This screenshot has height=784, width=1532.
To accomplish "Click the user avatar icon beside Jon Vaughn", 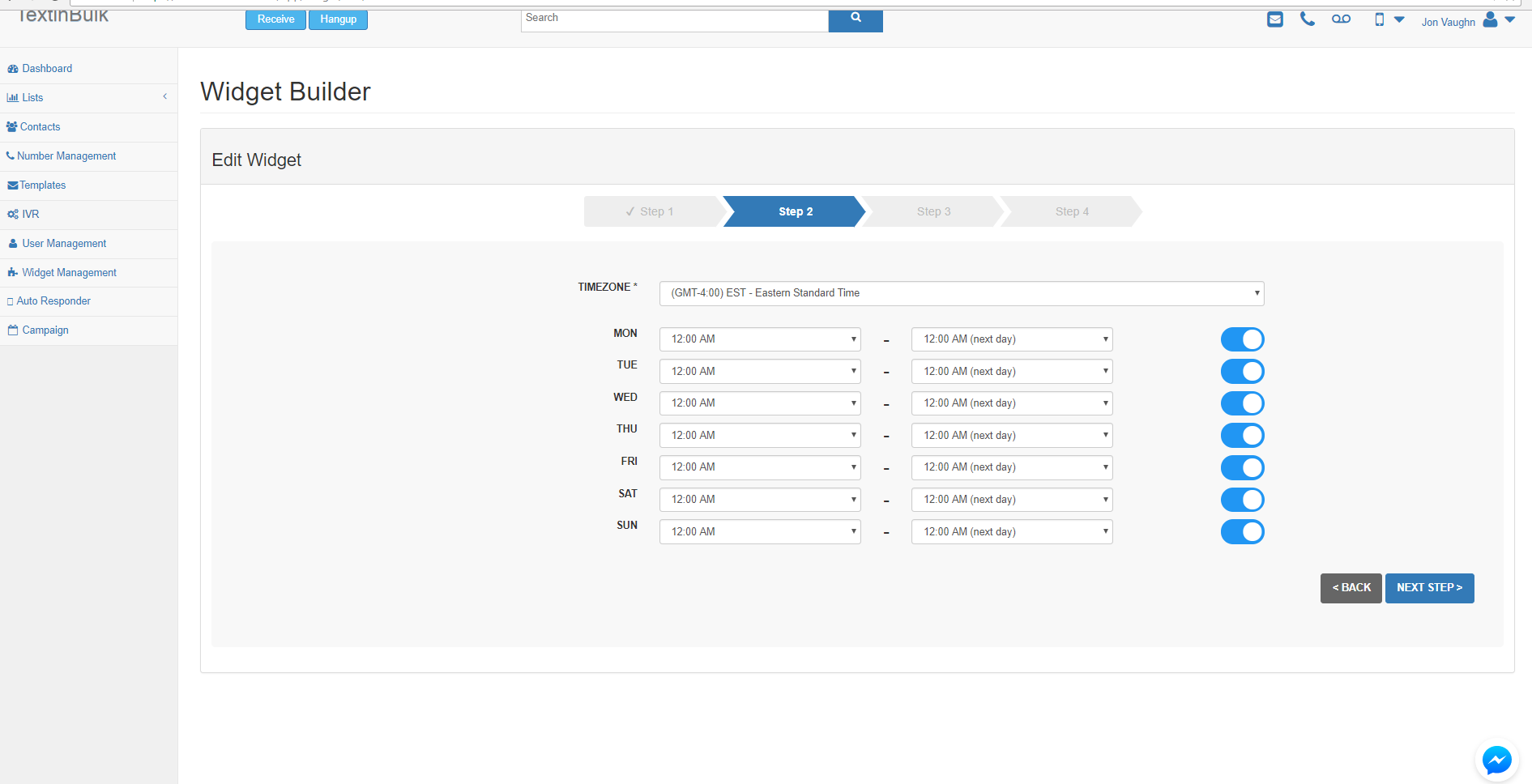I will [x=1490, y=19].
